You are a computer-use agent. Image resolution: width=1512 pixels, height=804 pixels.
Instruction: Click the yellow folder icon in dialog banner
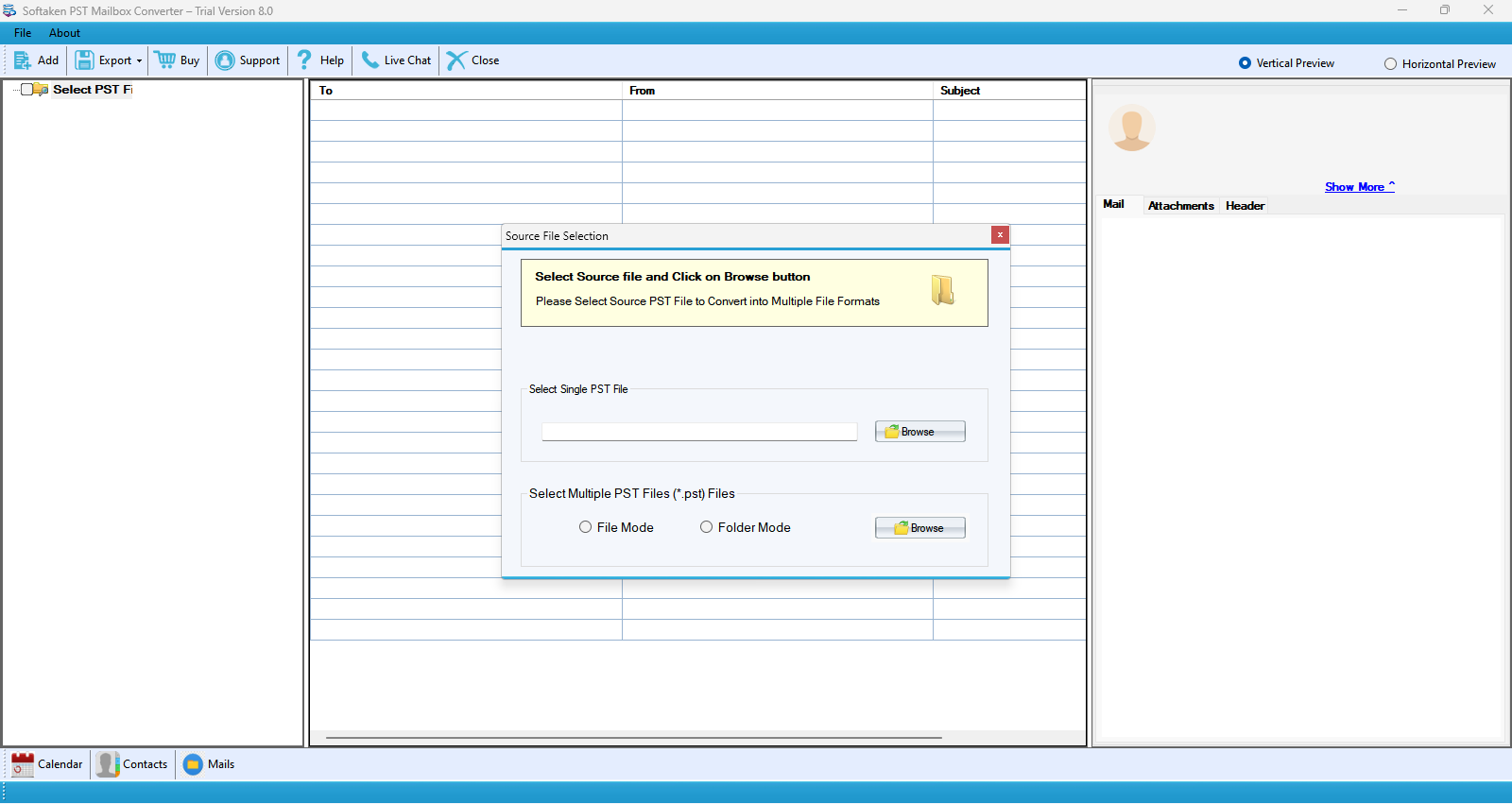pyautogui.click(x=942, y=290)
